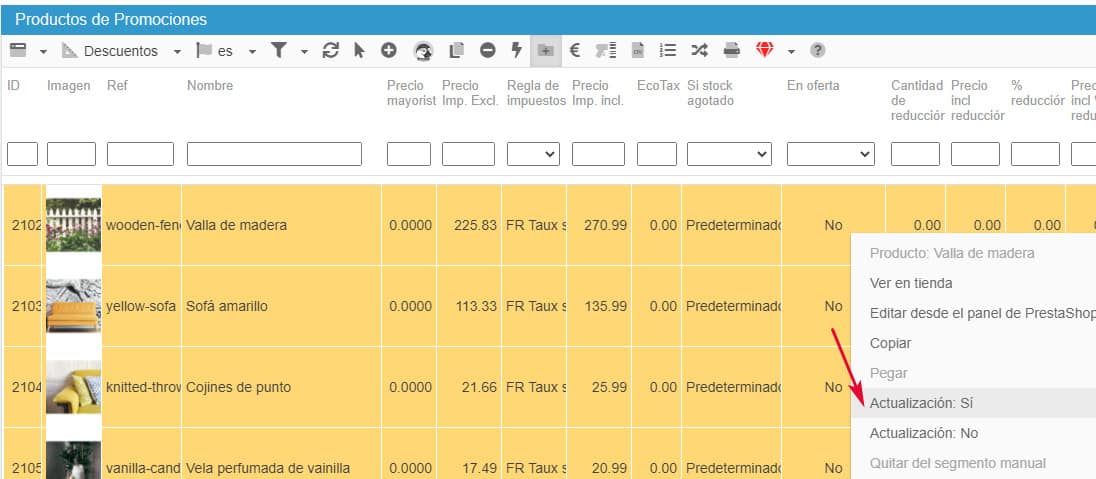This screenshot has width=1096, height=479.
Task: Click the Nombre column header
Action: [210, 86]
